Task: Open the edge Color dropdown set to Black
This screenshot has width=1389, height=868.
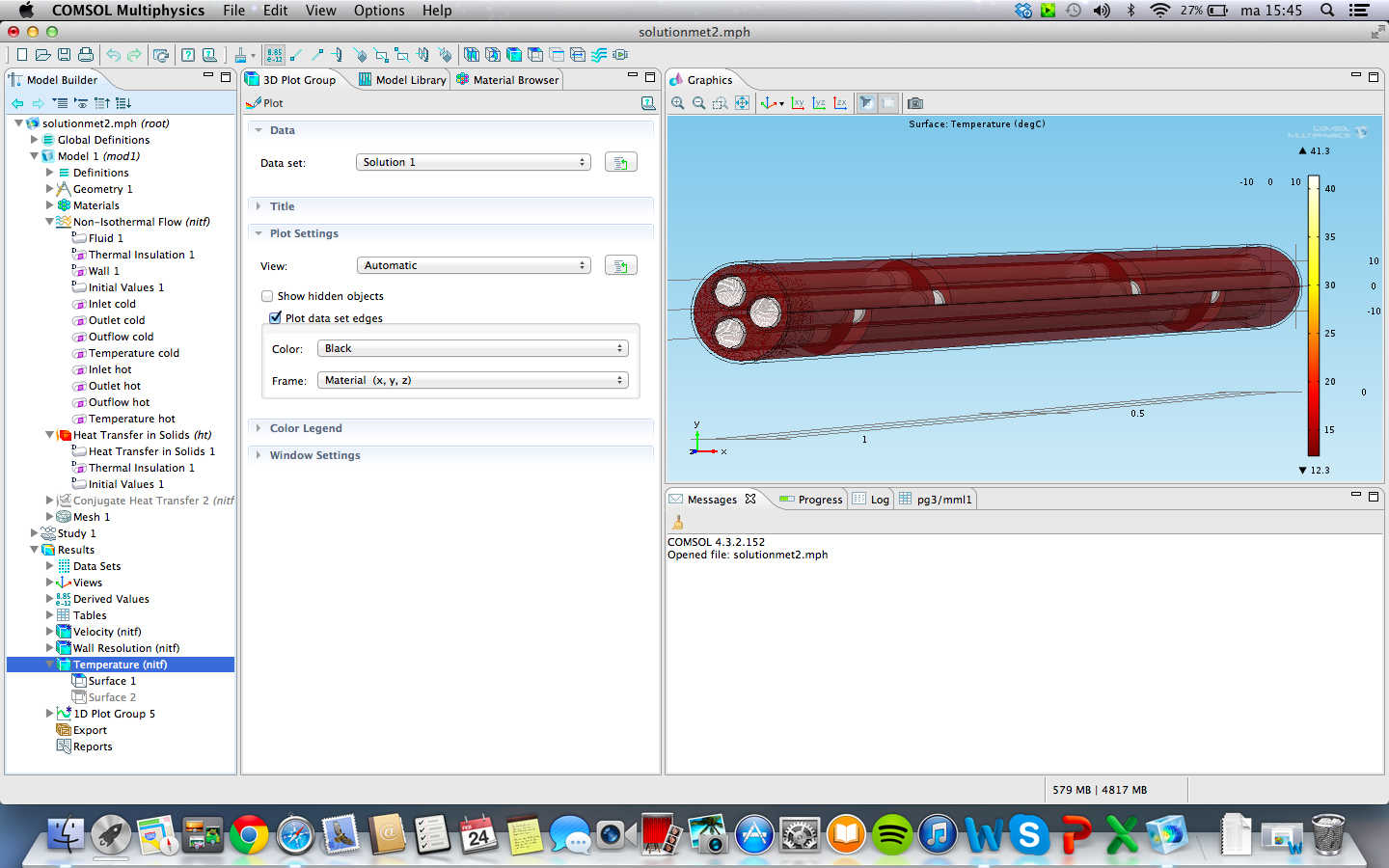Action: 473,348
